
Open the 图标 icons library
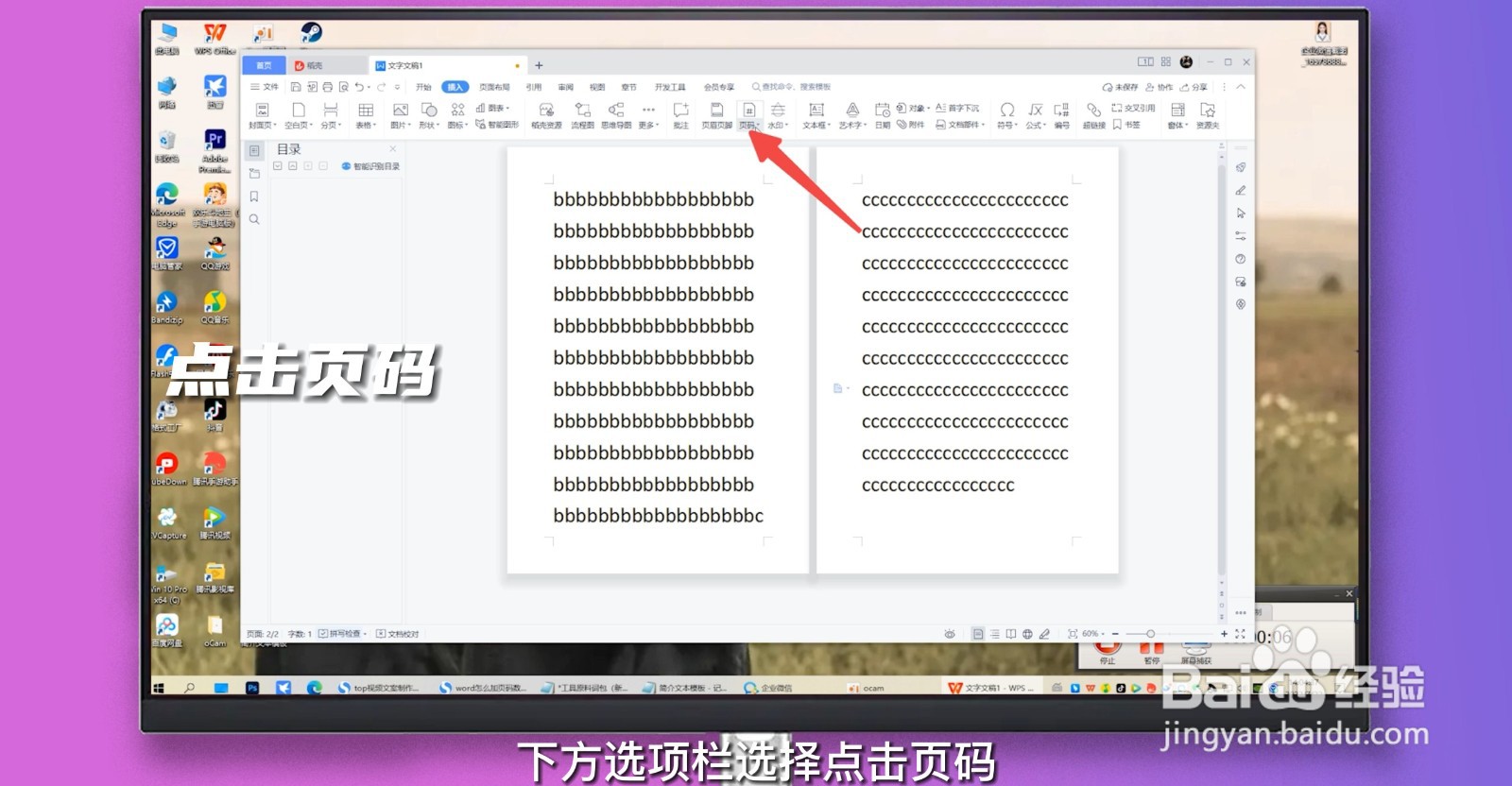click(457, 115)
